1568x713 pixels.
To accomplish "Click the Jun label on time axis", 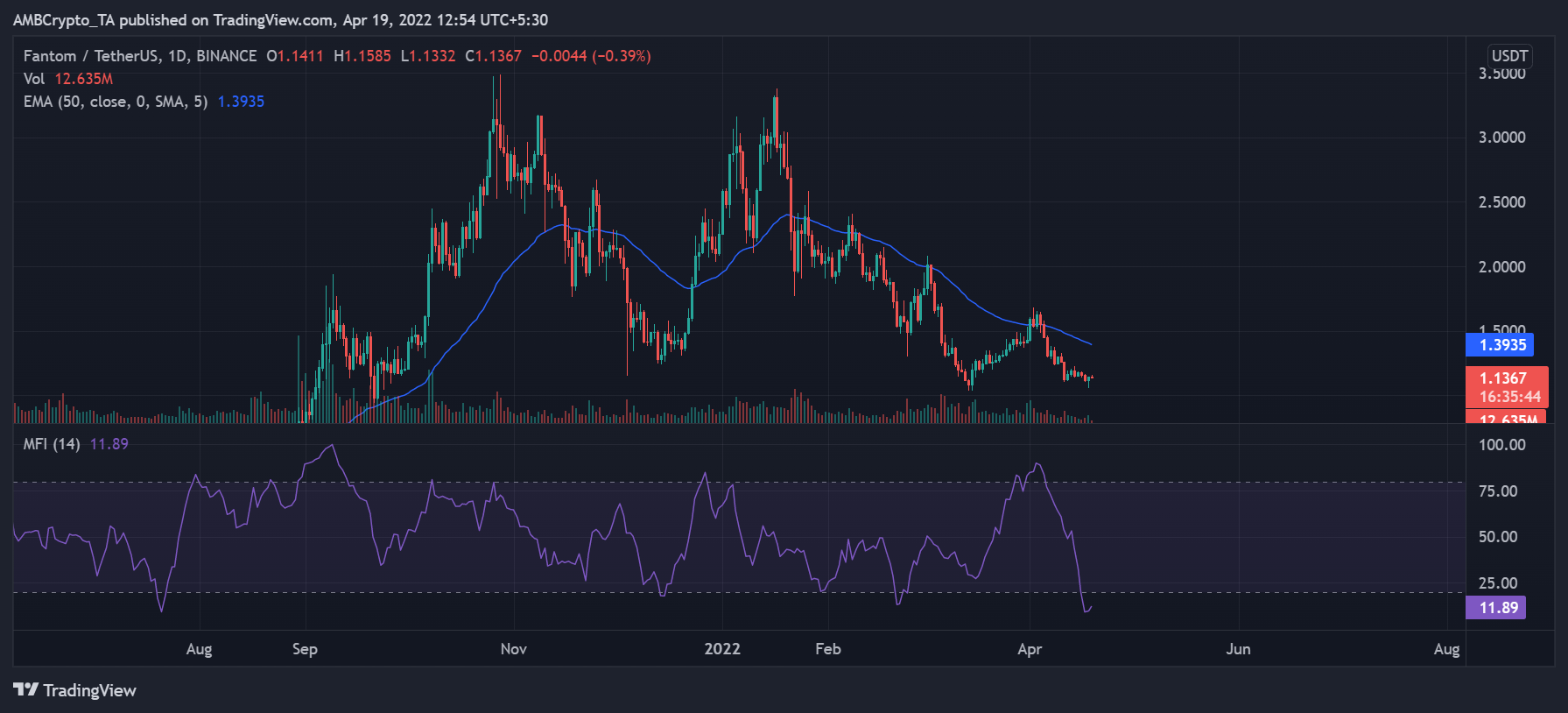I will click(1238, 649).
